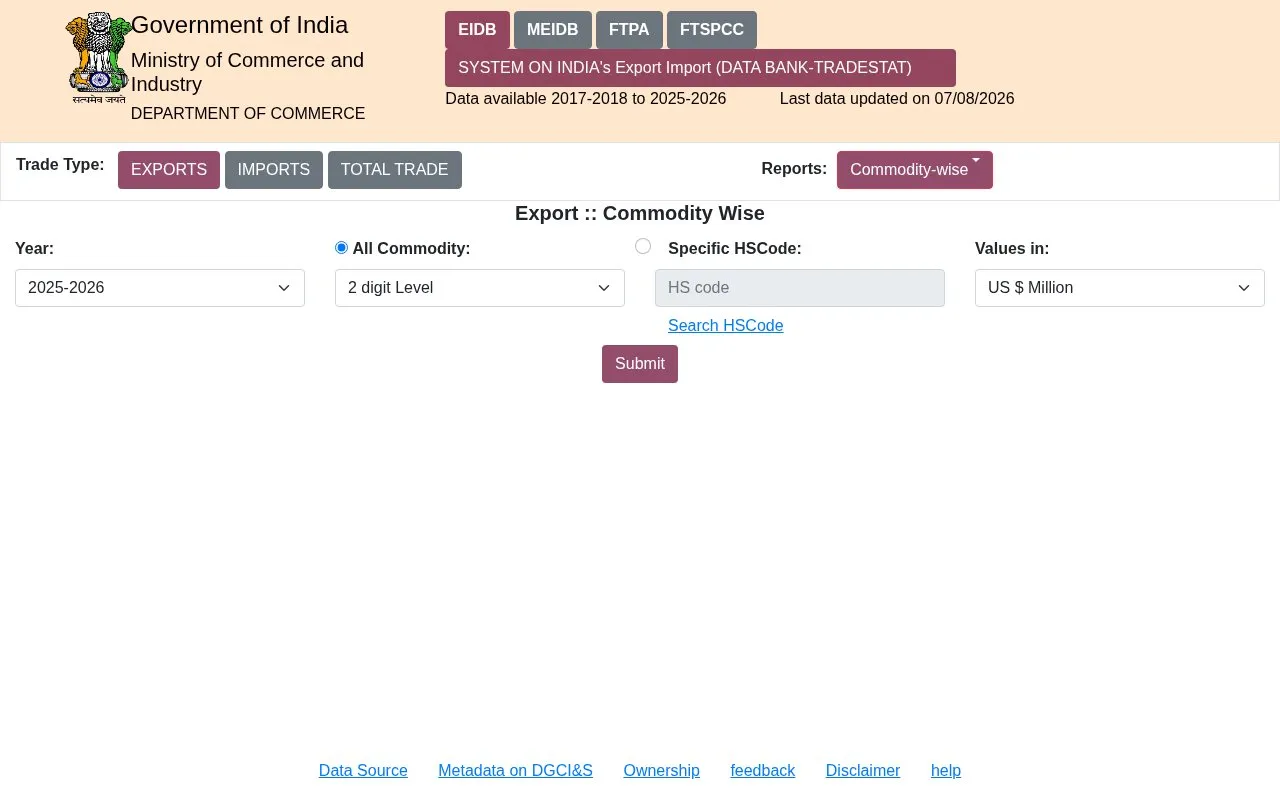Select the All Commodity radio button
1280x800 pixels.
click(x=342, y=247)
